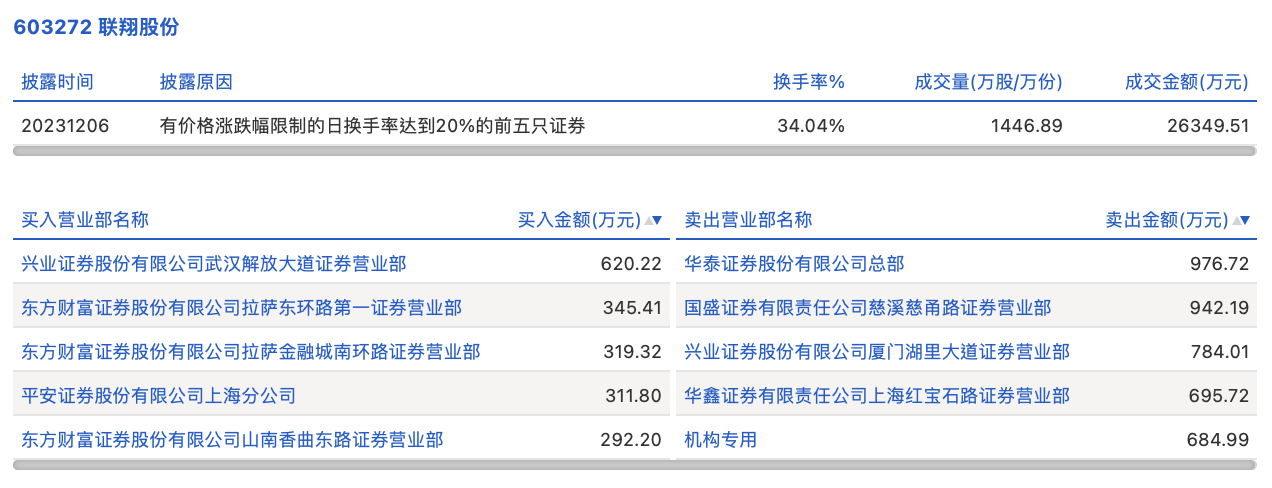
Task: Open 东方财富证券山南香曲东路证券营业部 link
Action: point(232,439)
